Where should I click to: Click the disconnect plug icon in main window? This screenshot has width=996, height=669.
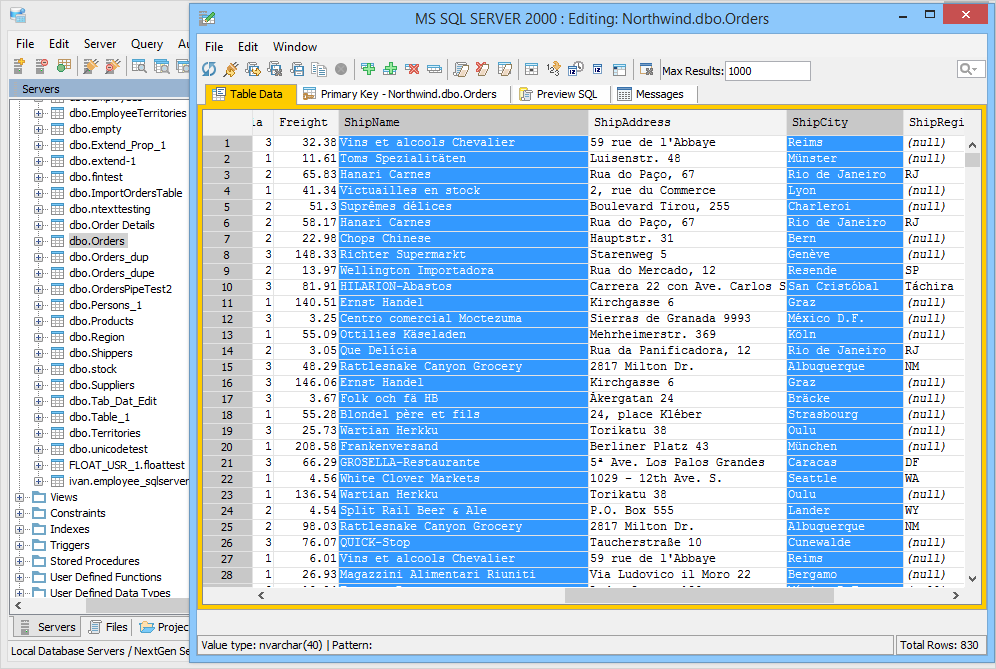pyautogui.click(x=112, y=65)
